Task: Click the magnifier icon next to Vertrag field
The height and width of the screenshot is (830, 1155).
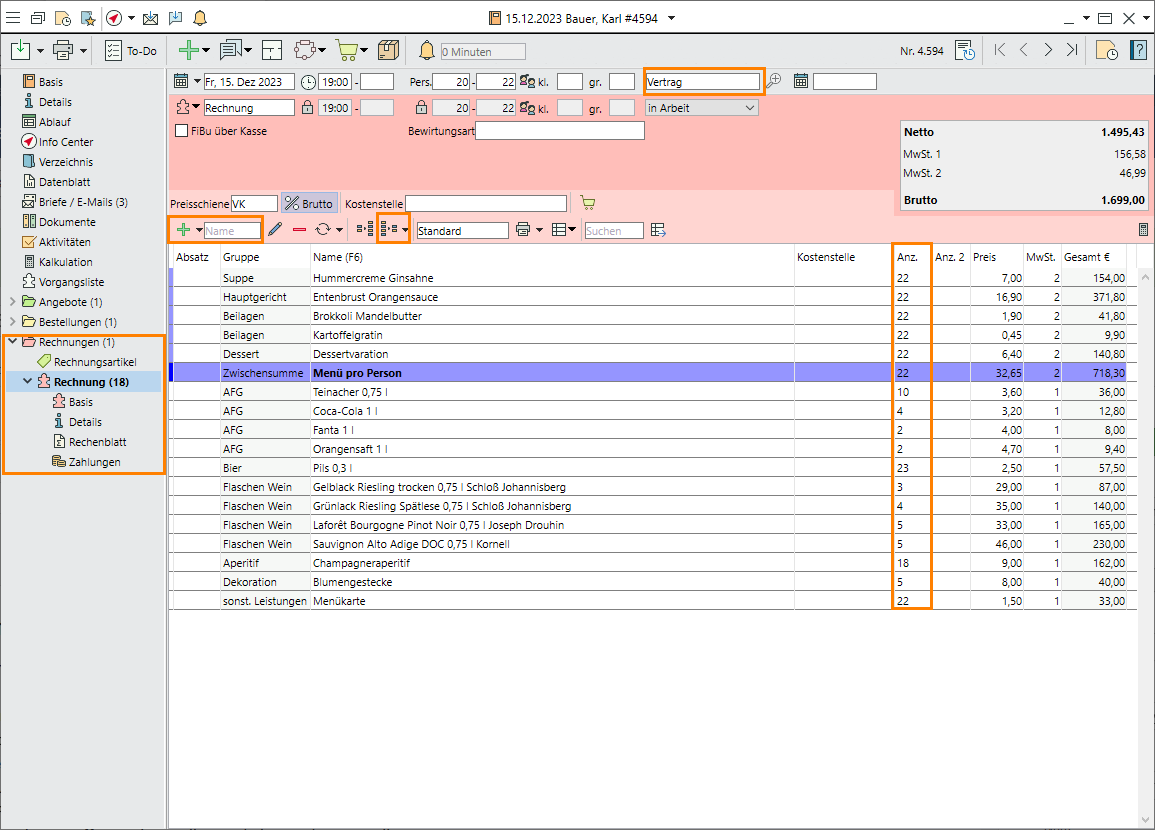Action: coord(773,81)
